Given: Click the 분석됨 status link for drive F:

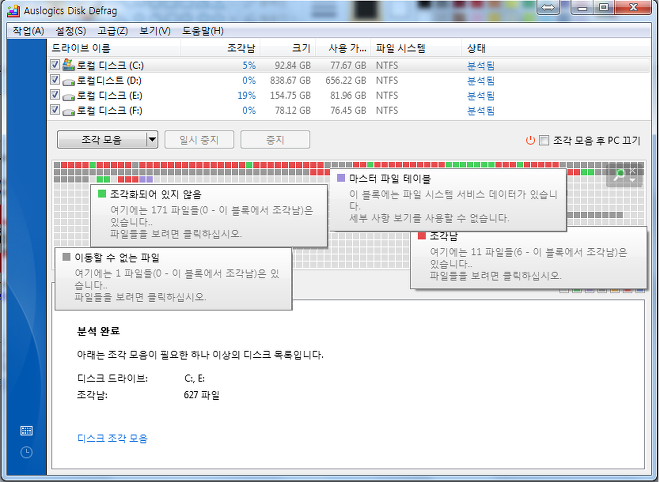Looking at the screenshot, I should tap(481, 111).
